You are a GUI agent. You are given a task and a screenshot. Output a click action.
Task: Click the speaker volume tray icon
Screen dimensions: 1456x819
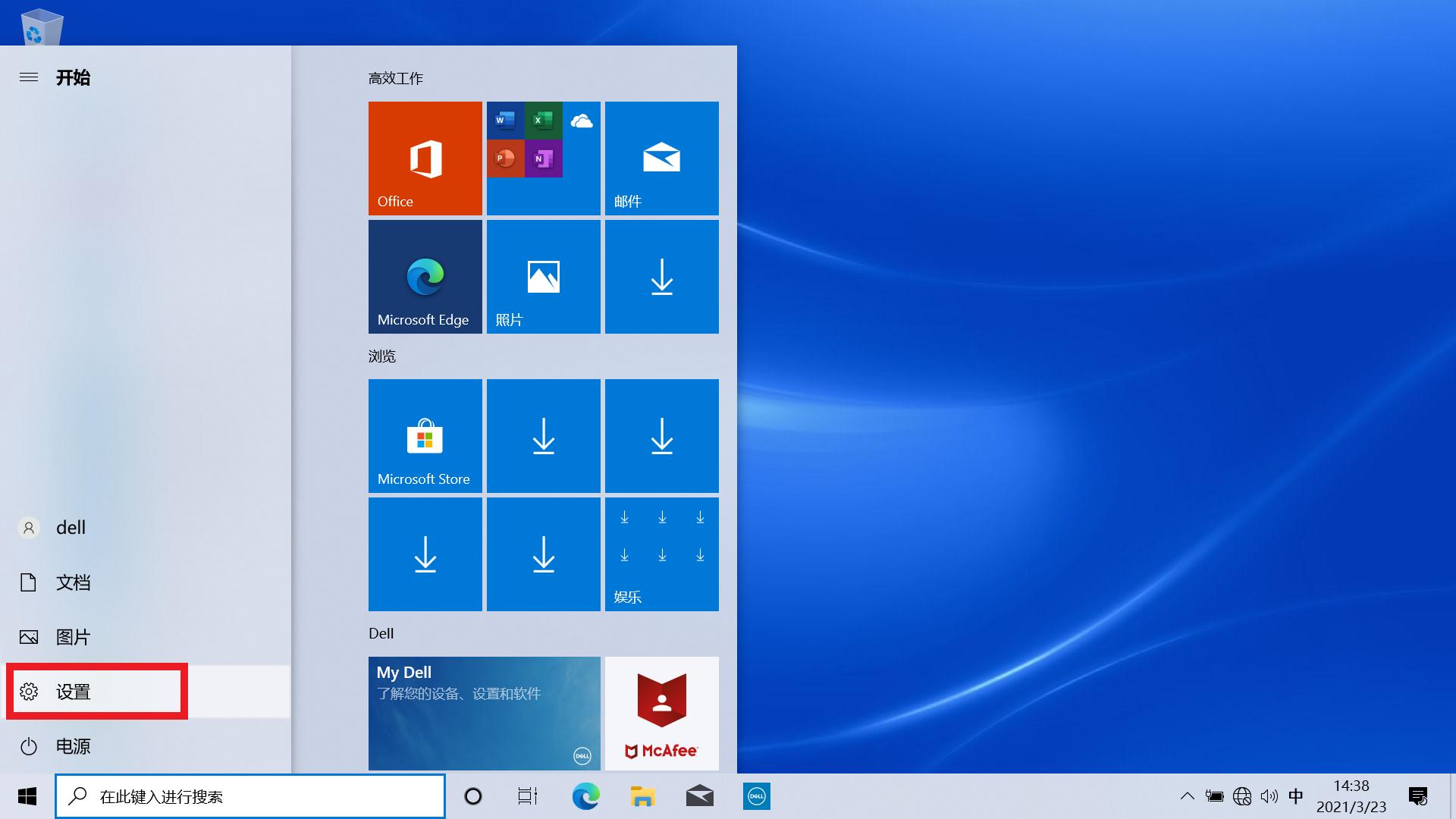pyautogui.click(x=1269, y=796)
